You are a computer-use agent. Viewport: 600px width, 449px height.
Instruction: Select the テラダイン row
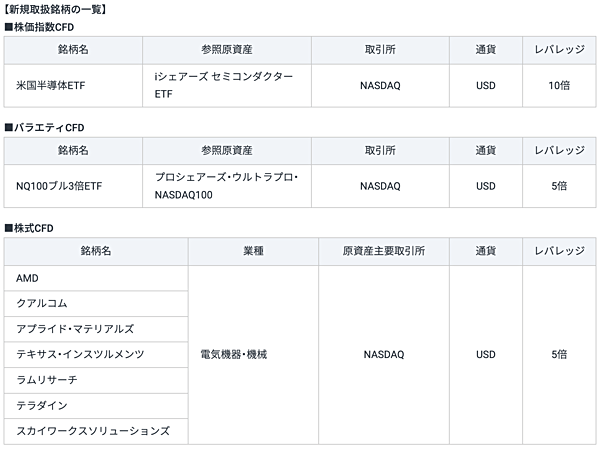tap(96, 406)
